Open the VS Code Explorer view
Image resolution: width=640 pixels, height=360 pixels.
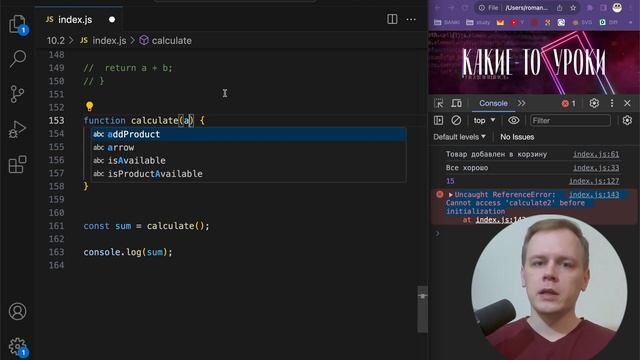click(17, 23)
